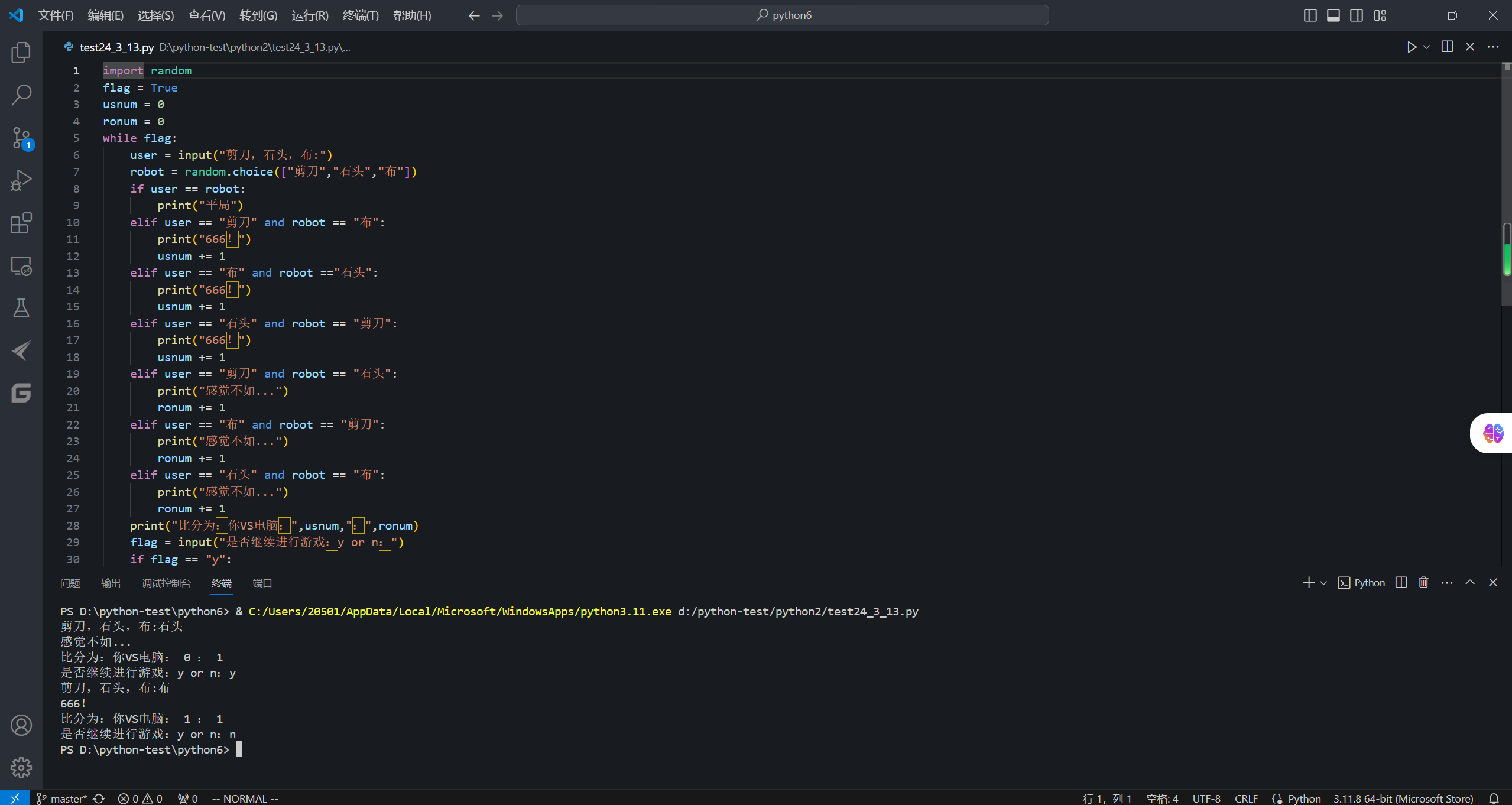Toggle the bottom panel layout button
The height and width of the screenshot is (805, 1512).
(x=1333, y=15)
